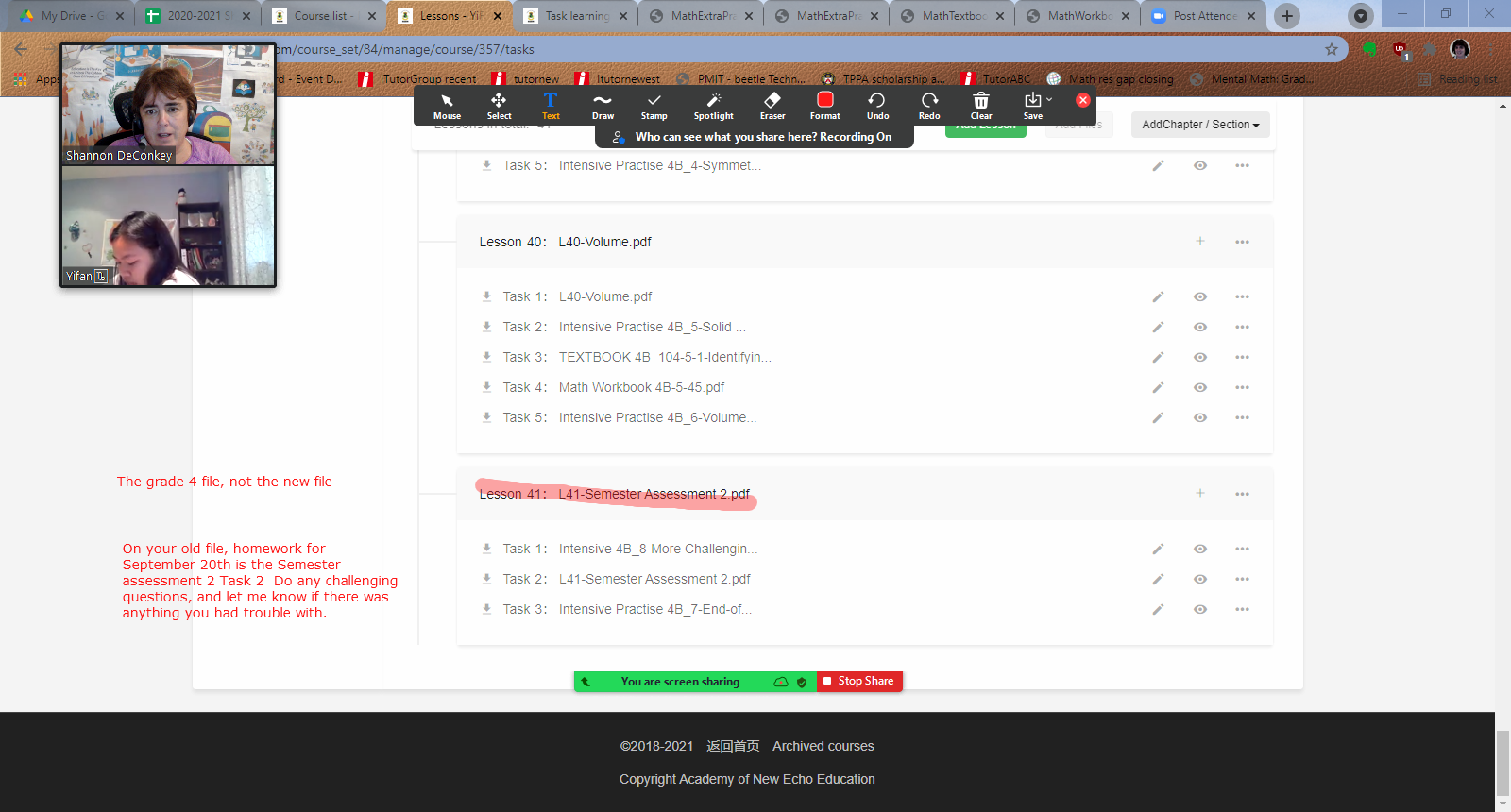Toggle visibility of Task 3 4B_7-End-of
Image resolution: width=1511 pixels, height=812 pixels.
click(1200, 609)
